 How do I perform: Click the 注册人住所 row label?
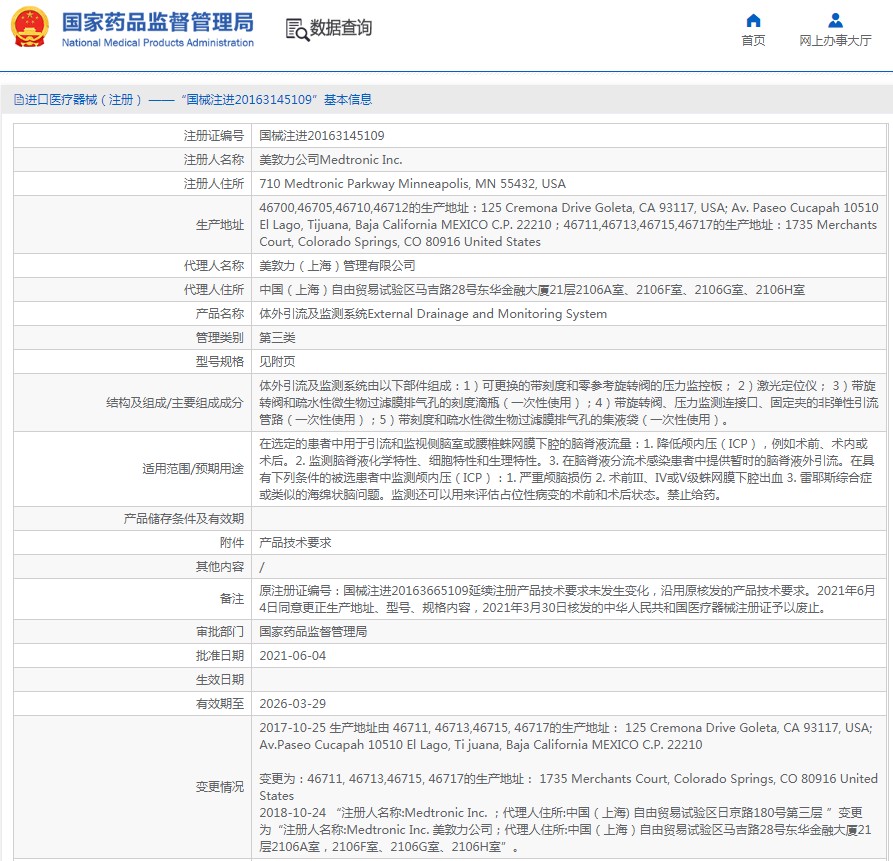pos(214,183)
